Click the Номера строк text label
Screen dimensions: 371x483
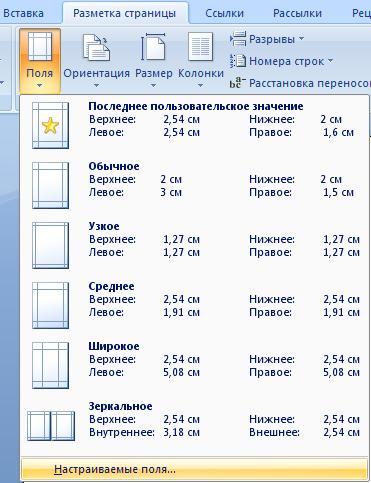point(286,61)
